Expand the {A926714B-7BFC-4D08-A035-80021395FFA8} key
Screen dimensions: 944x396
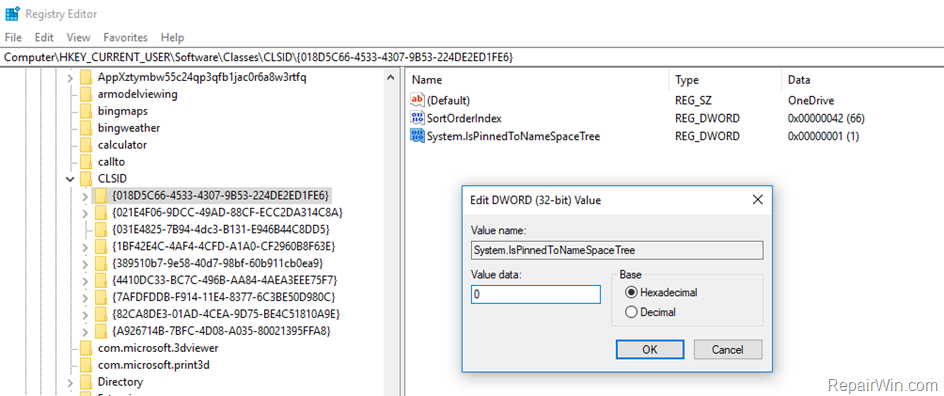[85, 331]
